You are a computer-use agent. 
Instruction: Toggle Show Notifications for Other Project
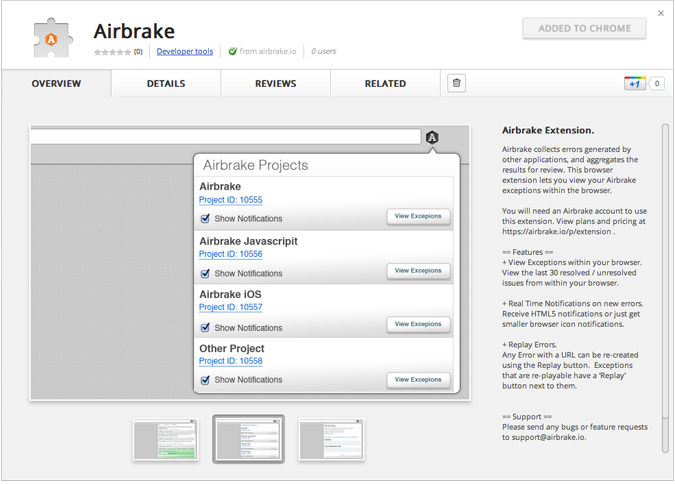pos(205,380)
